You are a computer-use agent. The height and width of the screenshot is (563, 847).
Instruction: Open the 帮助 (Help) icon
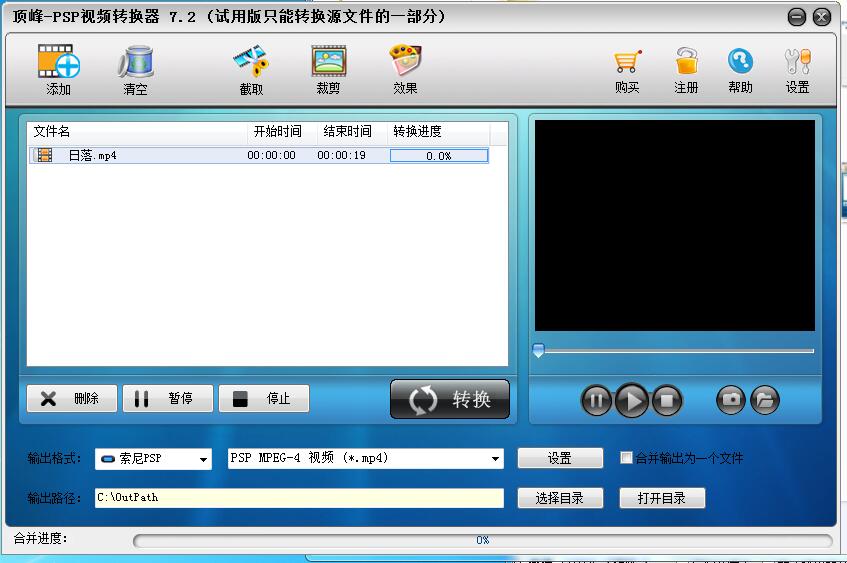[740, 66]
